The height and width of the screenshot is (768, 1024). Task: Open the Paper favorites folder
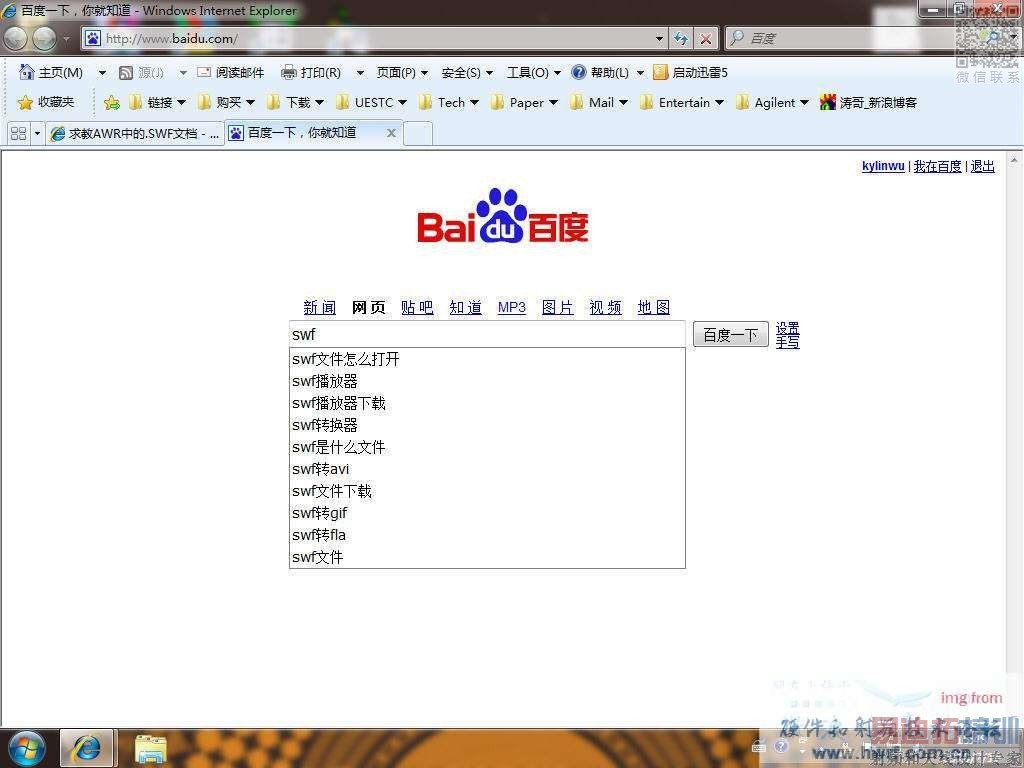point(524,103)
